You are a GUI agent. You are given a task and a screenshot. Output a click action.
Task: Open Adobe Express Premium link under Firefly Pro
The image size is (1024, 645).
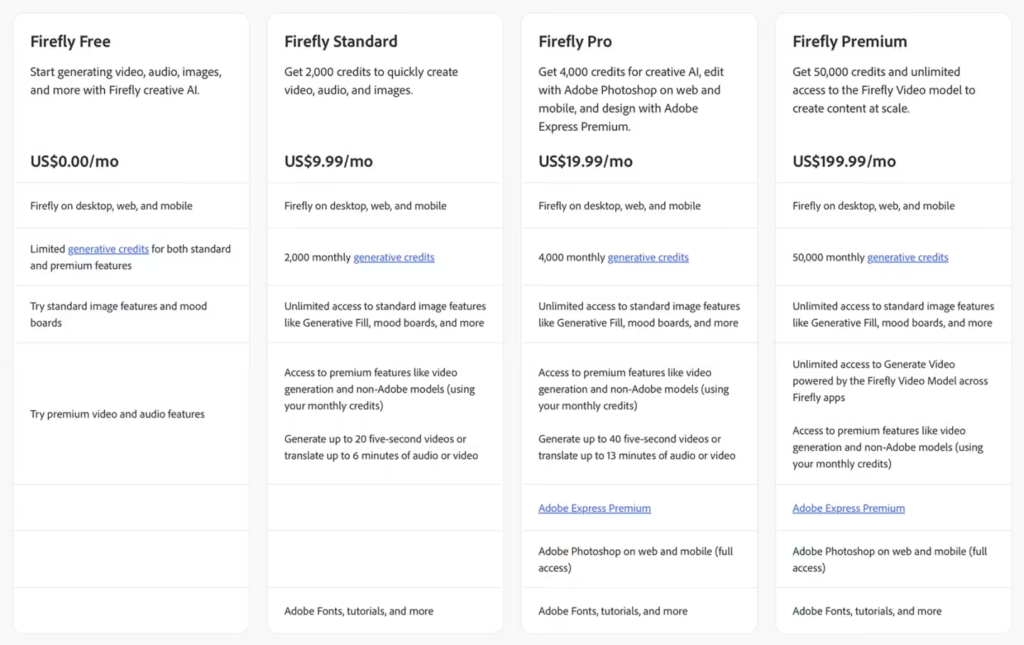pos(594,508)
